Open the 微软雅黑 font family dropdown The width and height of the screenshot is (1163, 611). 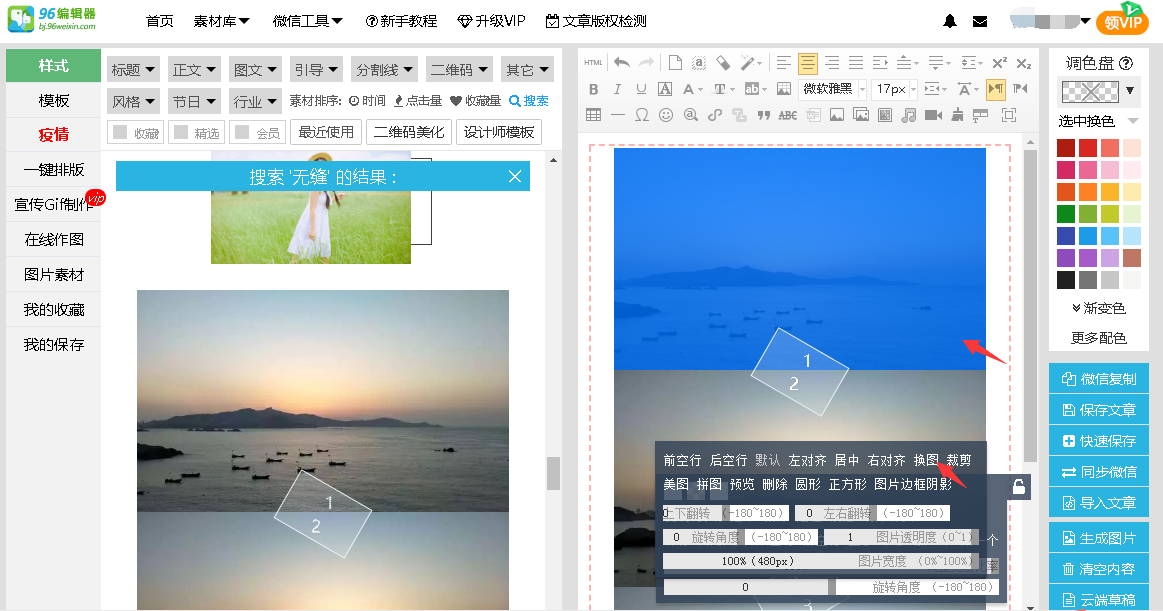(833, 89)
